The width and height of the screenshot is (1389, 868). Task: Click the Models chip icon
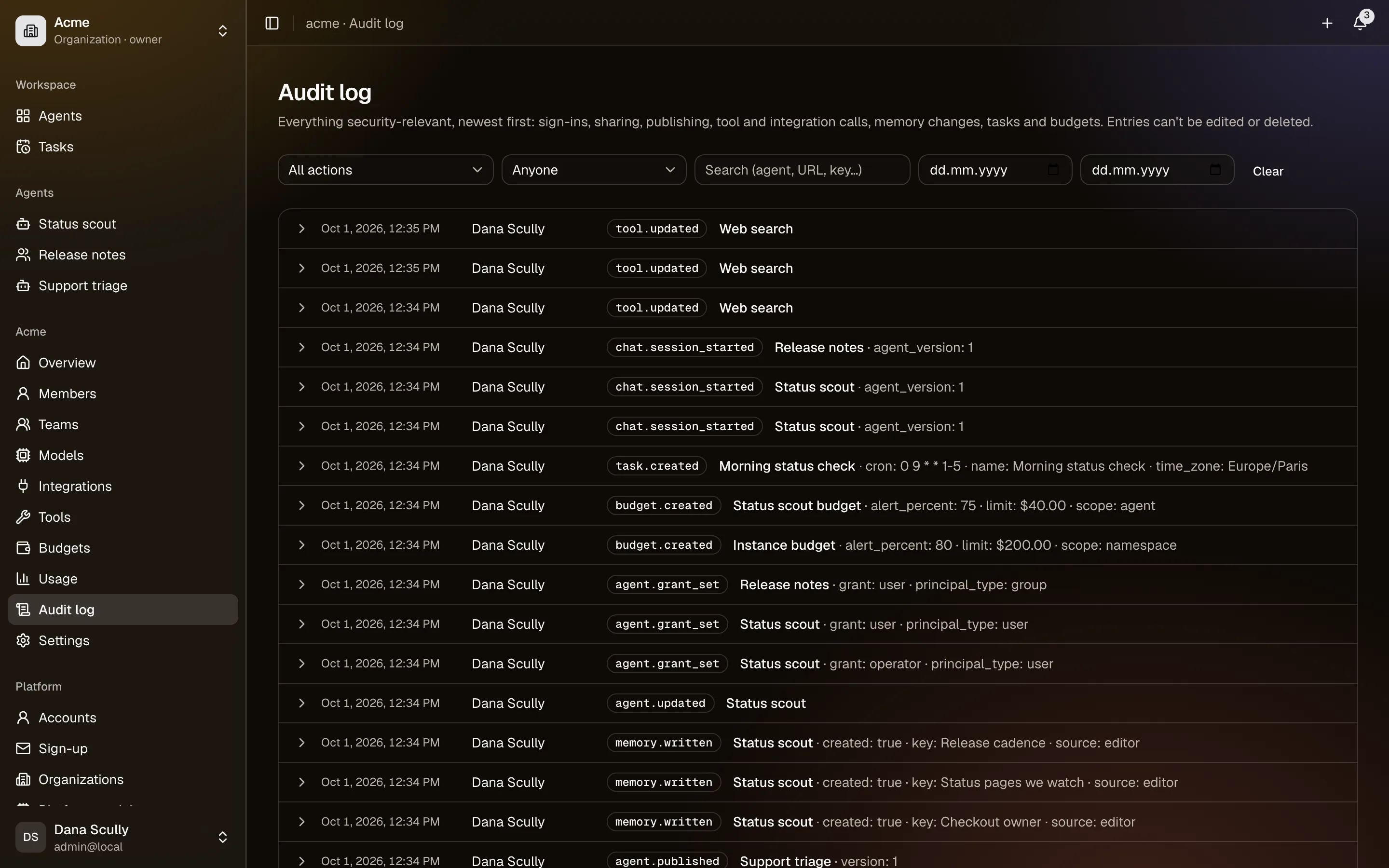click(23, 455)
